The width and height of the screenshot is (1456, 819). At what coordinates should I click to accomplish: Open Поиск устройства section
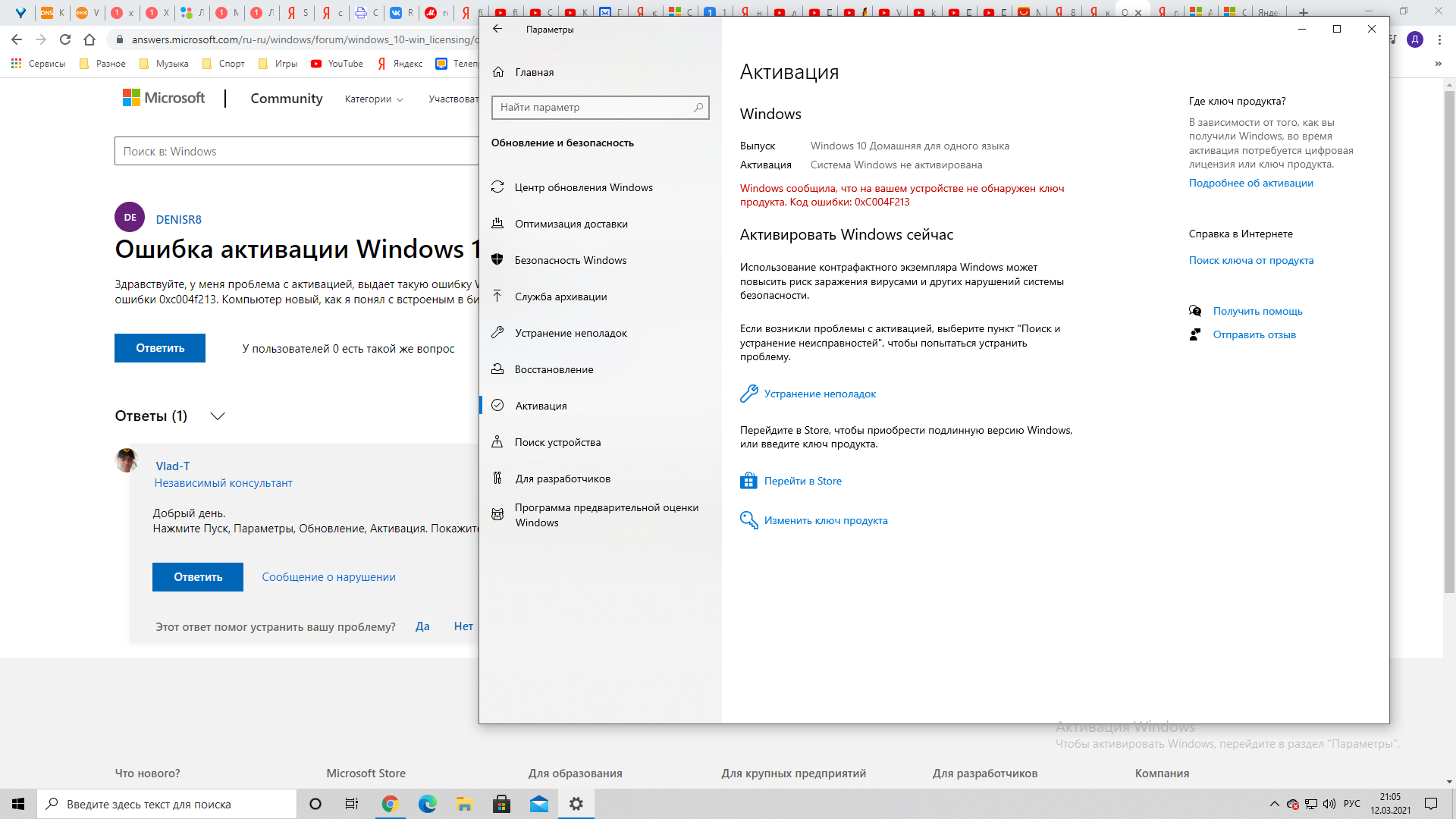point(557,442)
